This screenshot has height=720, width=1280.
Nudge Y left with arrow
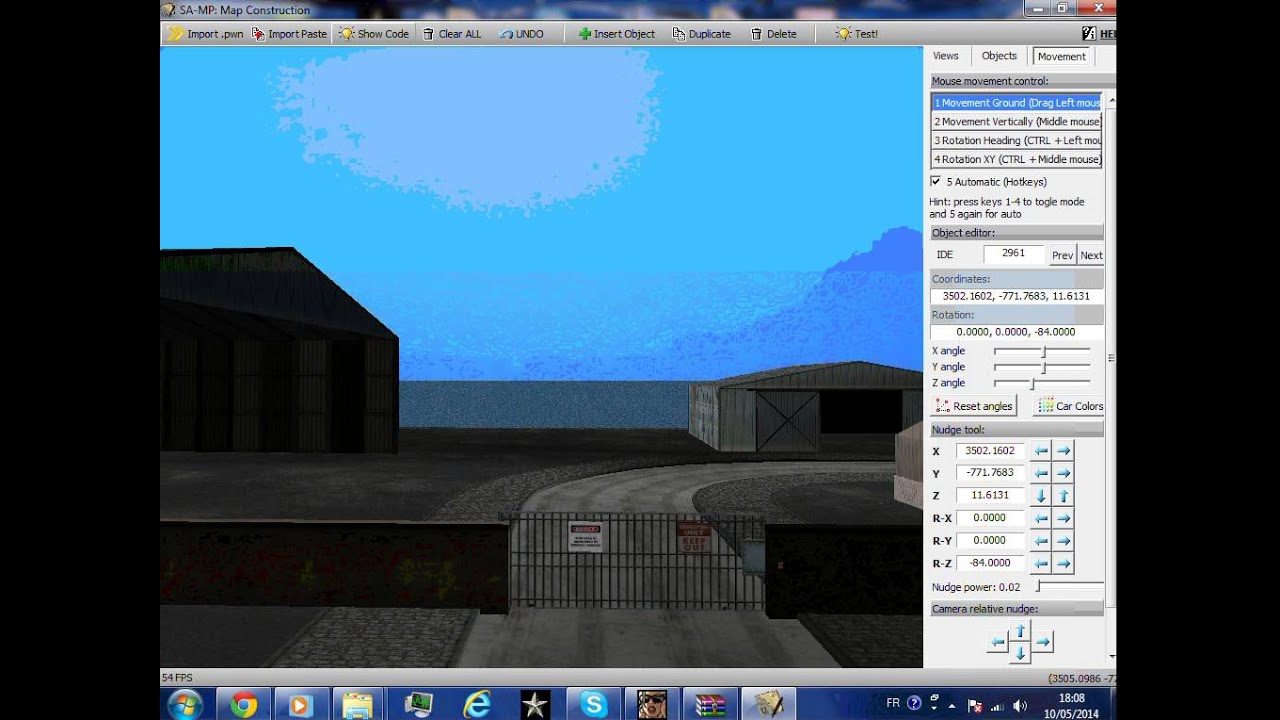pos(1041,473)
